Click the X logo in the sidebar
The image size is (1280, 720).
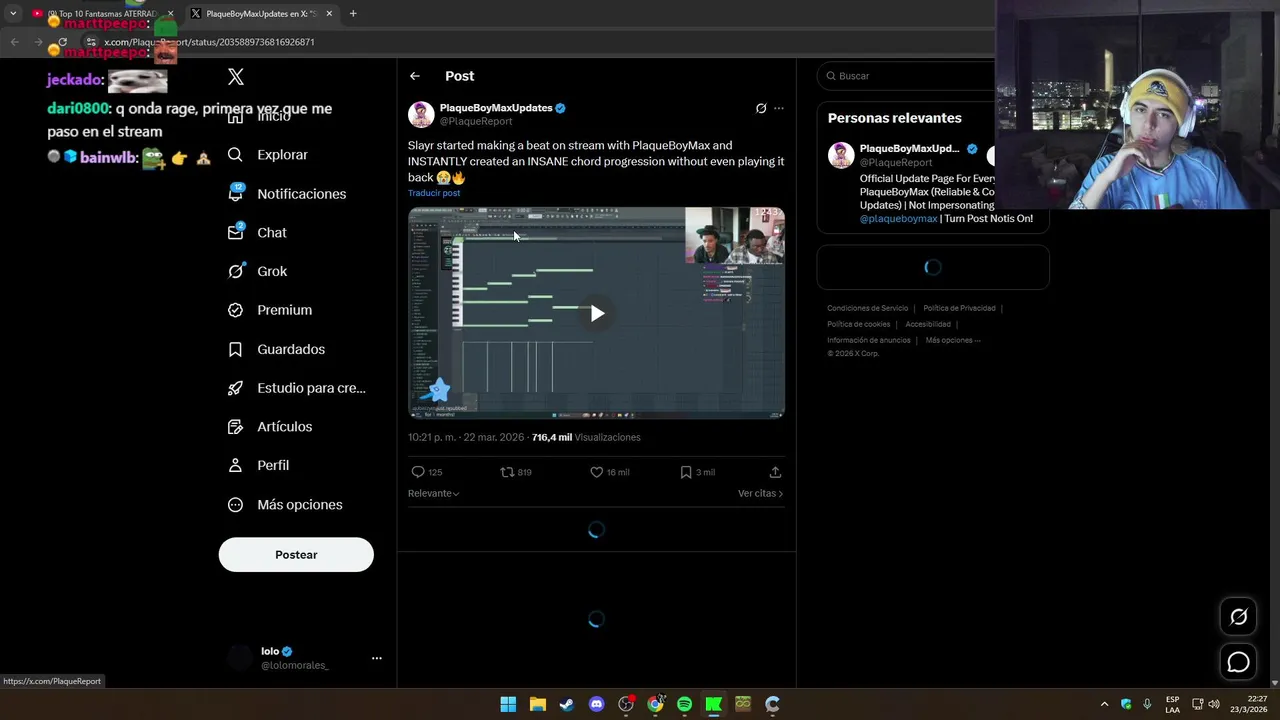236,77
